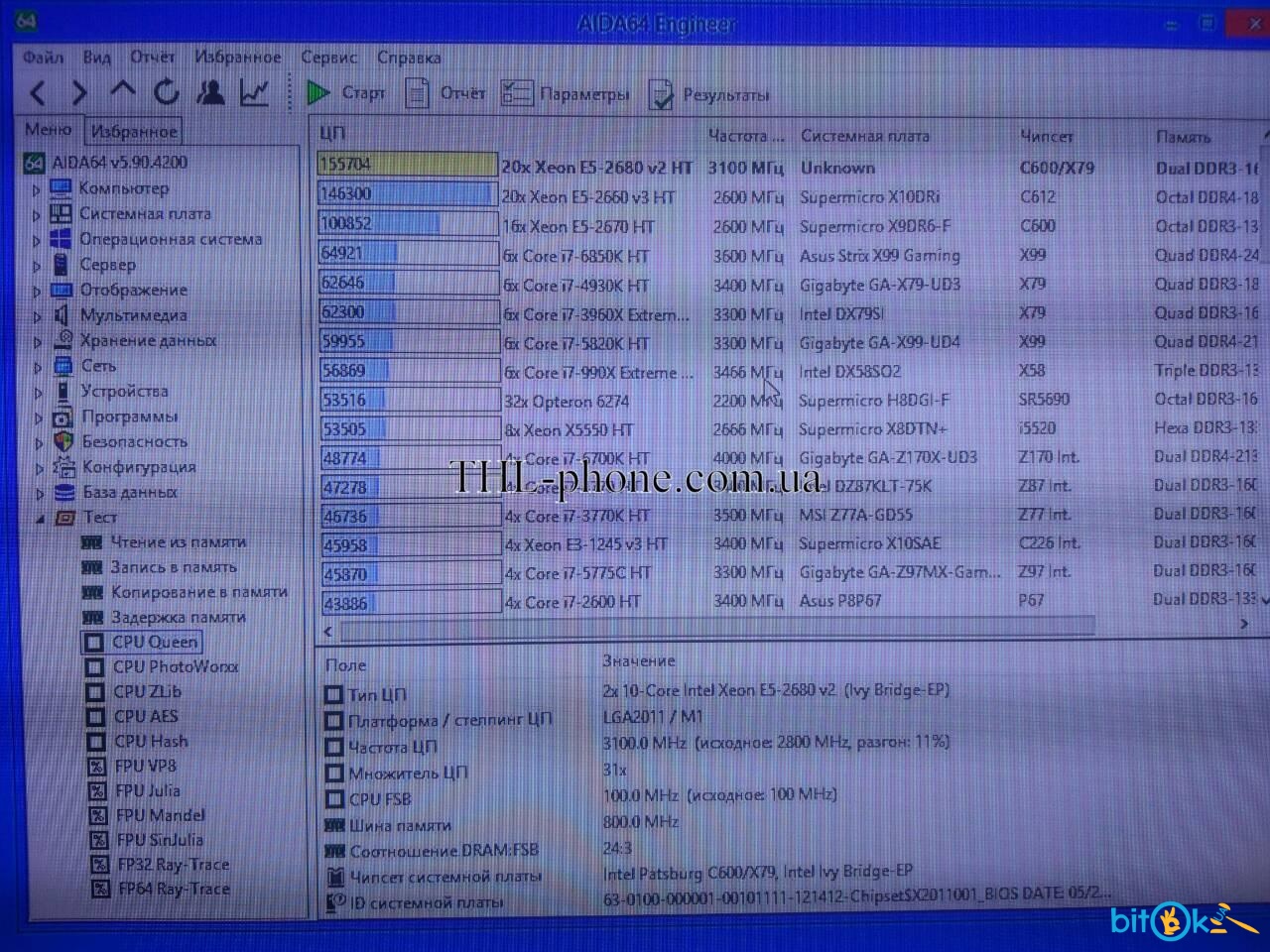The image size is (1270, 952).
Task: Expand the Отображение tree node
Action: click(x=37, y=291)
